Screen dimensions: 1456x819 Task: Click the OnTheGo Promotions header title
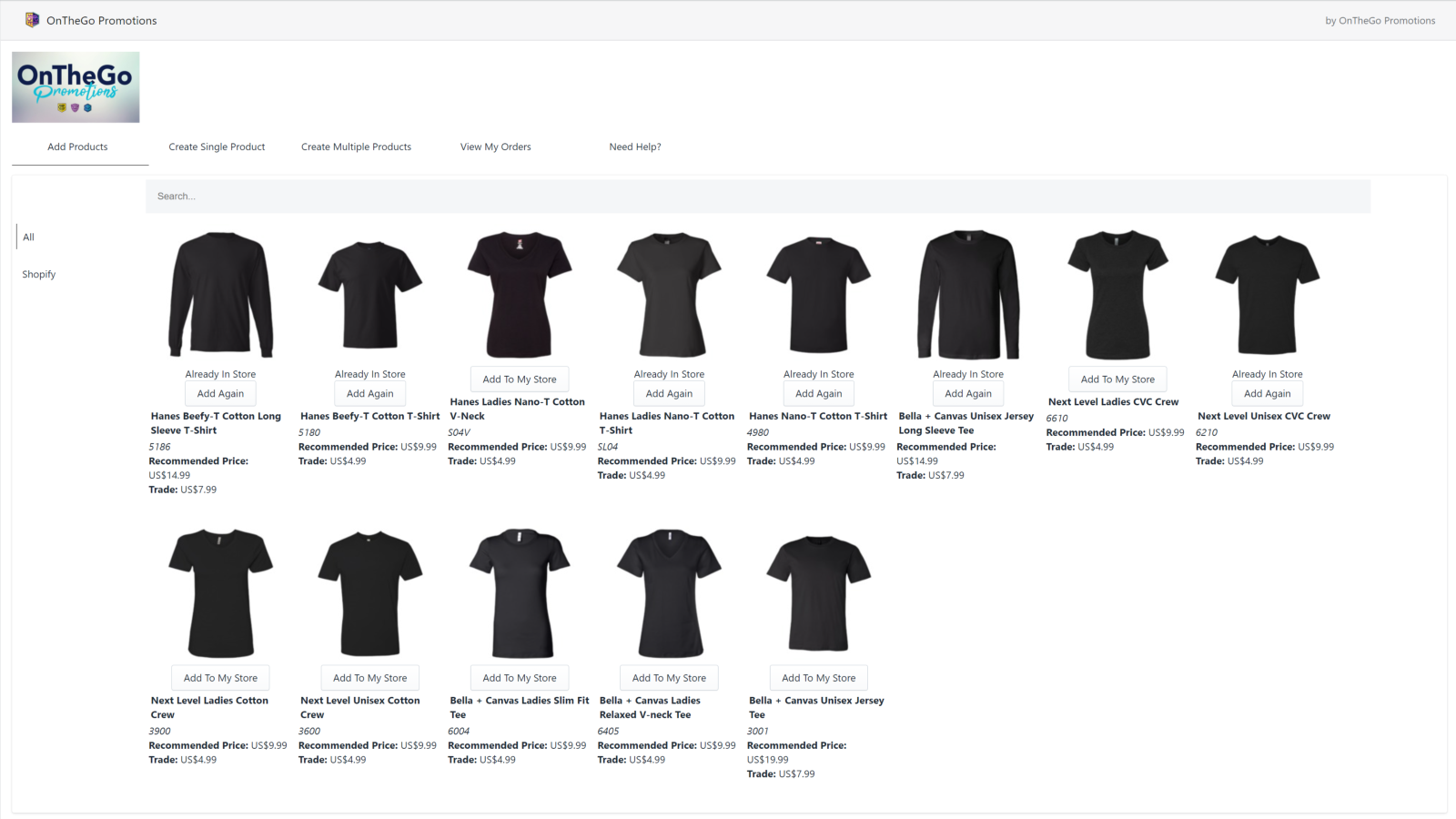(x=102, y=21)
